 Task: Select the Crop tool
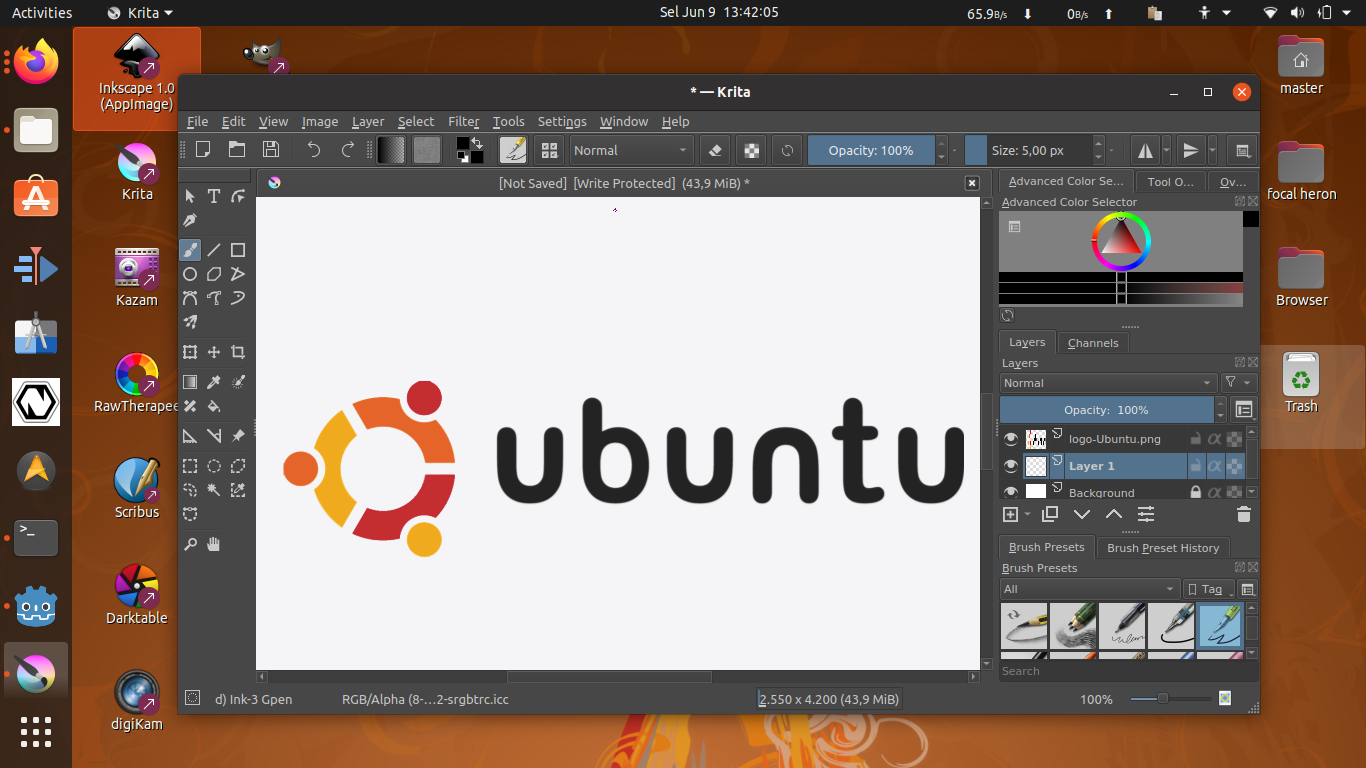pyautogui.click(x=238, y=352)
